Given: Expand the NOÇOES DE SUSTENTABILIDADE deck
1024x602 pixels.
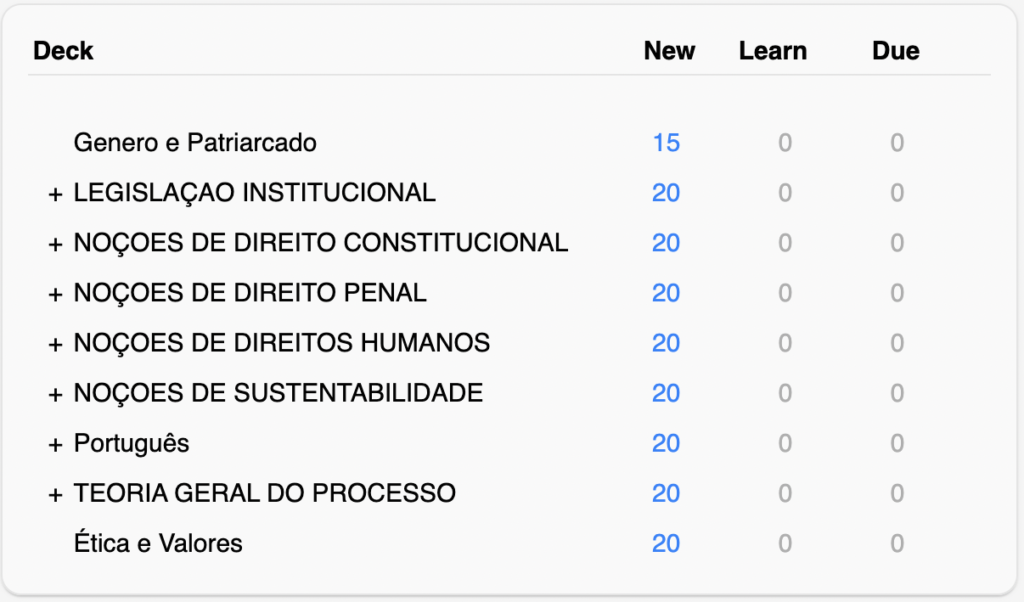Looking at the screenshot, I should (55, 394).
